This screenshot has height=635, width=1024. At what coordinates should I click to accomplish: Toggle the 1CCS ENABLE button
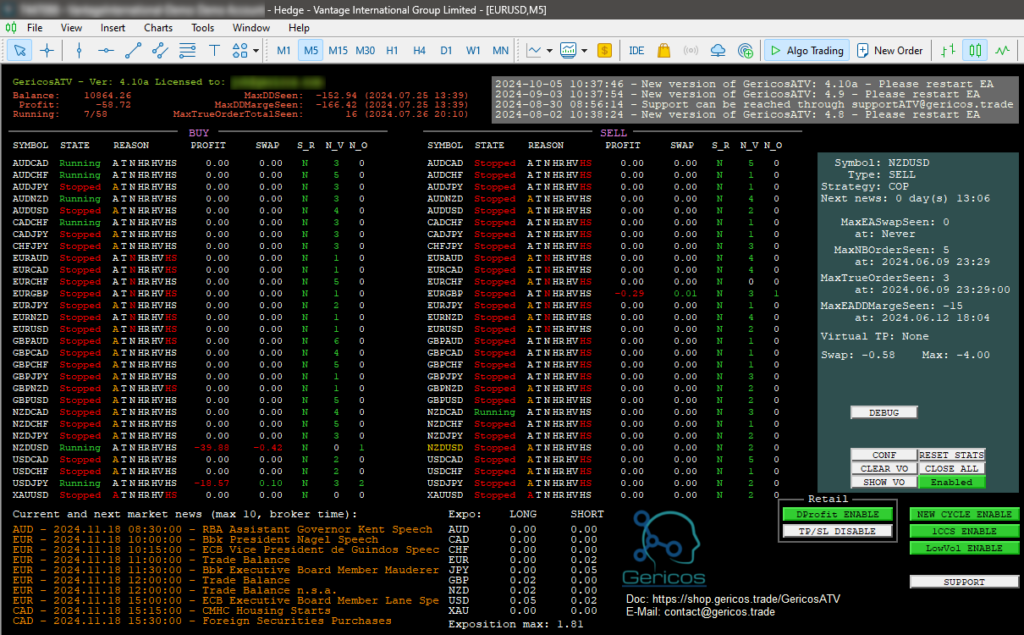point(964,531)
